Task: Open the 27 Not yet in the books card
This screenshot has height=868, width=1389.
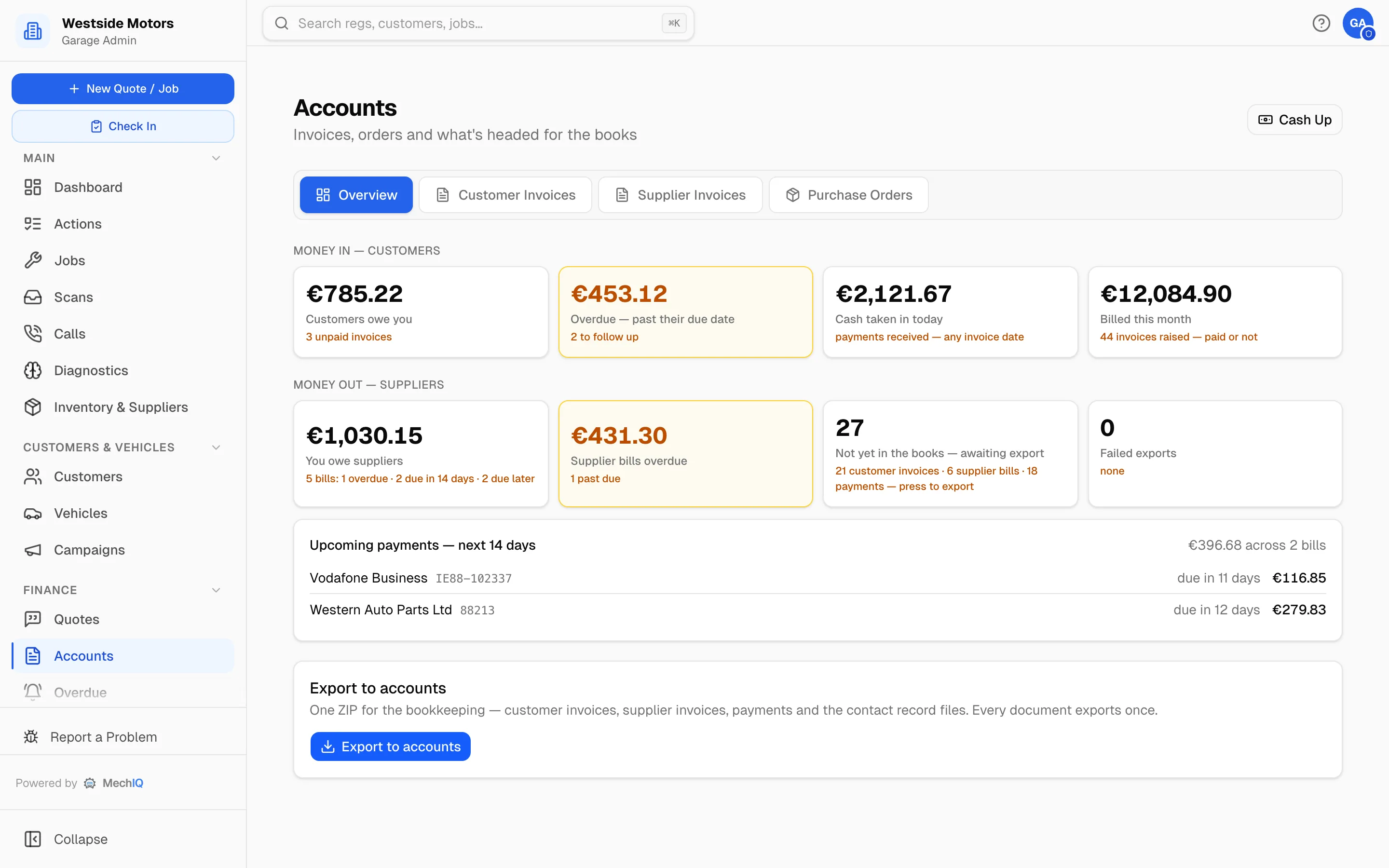Action: [x=951, y=453]
